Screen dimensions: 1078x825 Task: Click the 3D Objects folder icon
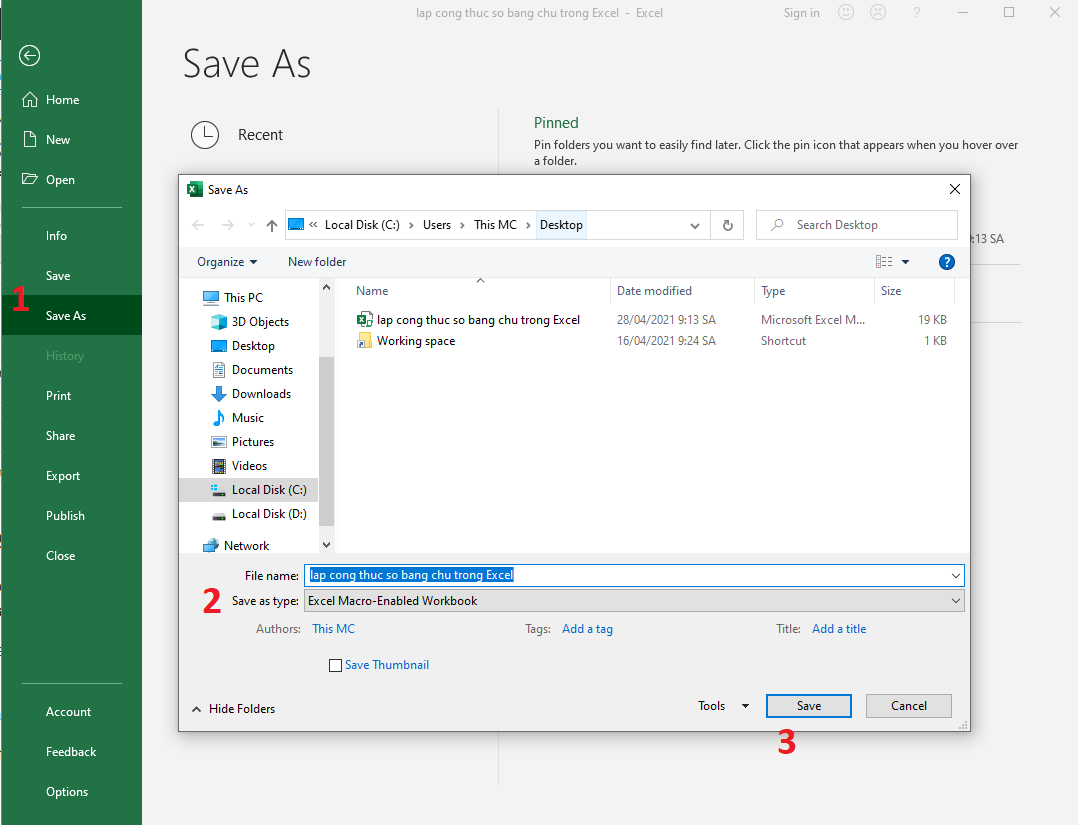[219, 322]
